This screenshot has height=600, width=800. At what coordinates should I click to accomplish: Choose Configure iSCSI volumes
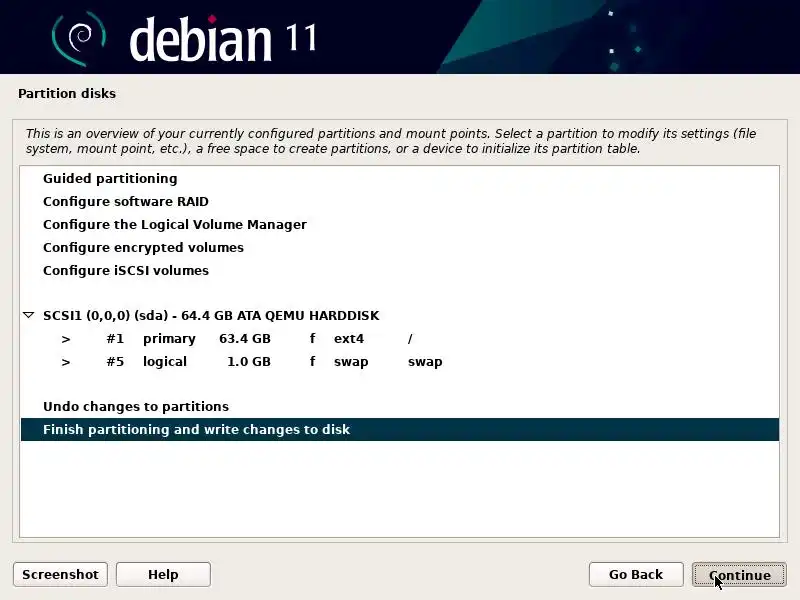click(x=400, y=270)
